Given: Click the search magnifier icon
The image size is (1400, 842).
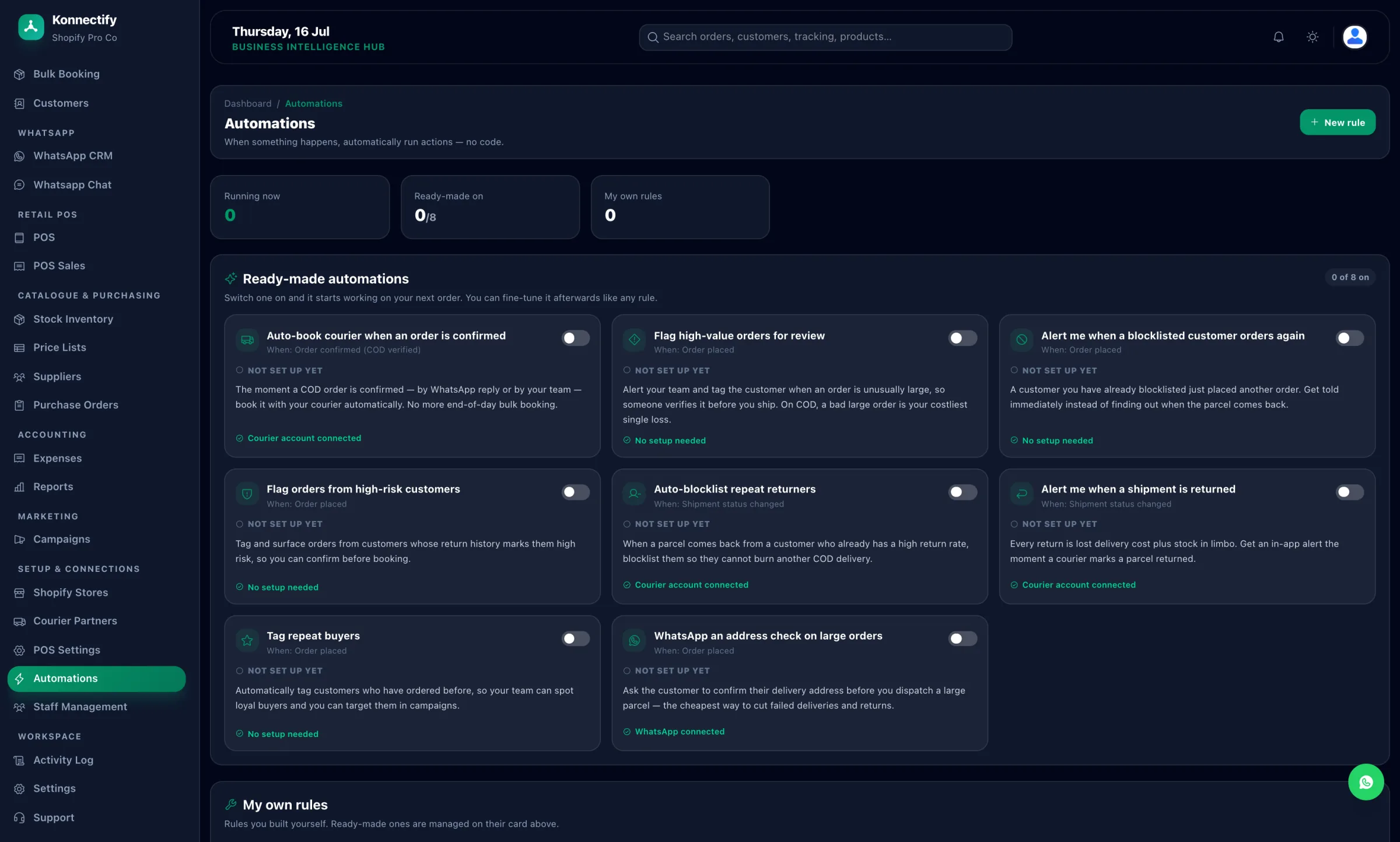Looking at the screenshot, I should [653, 37].
